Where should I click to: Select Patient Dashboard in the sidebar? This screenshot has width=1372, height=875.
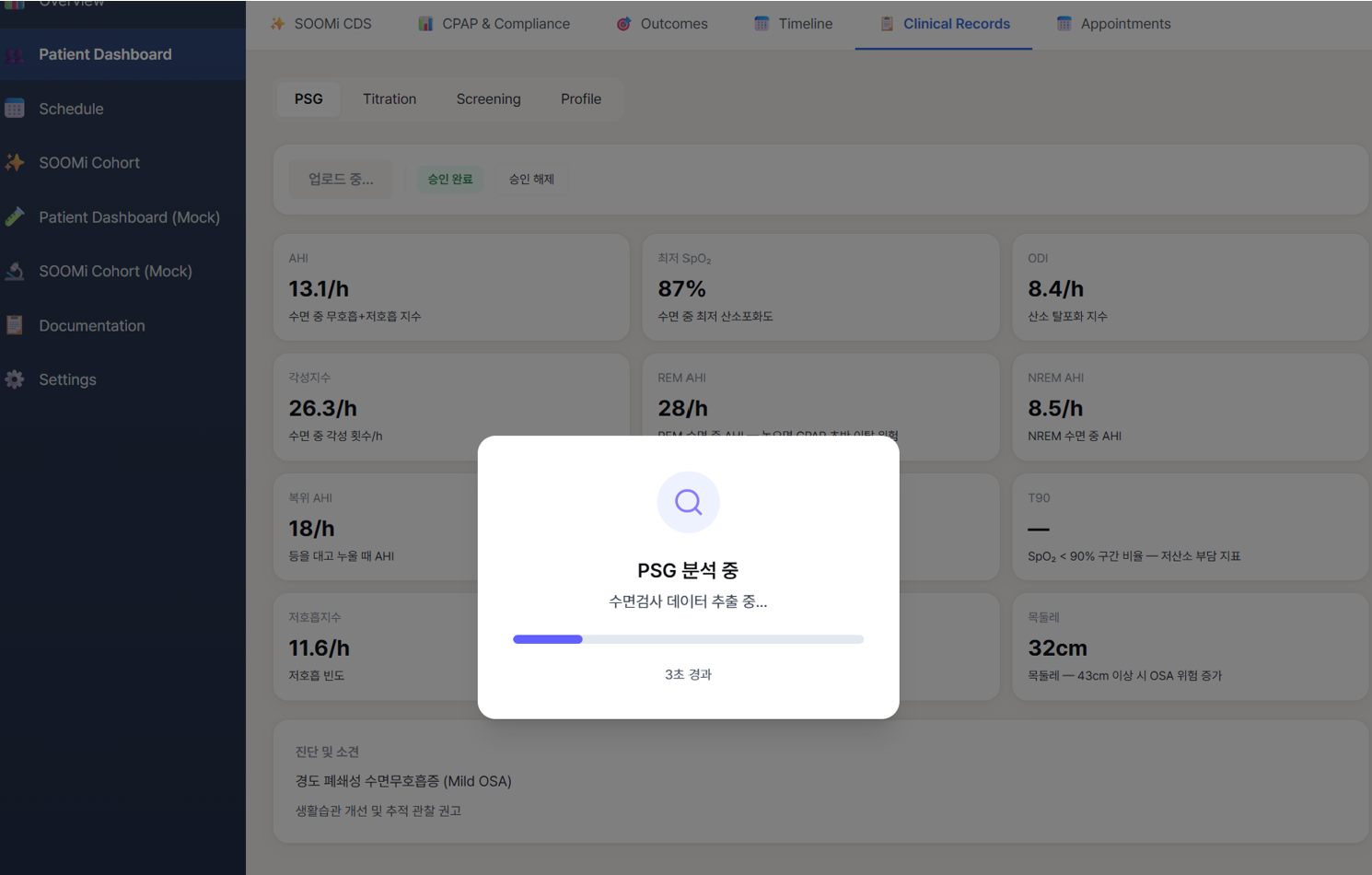[104, 54]
